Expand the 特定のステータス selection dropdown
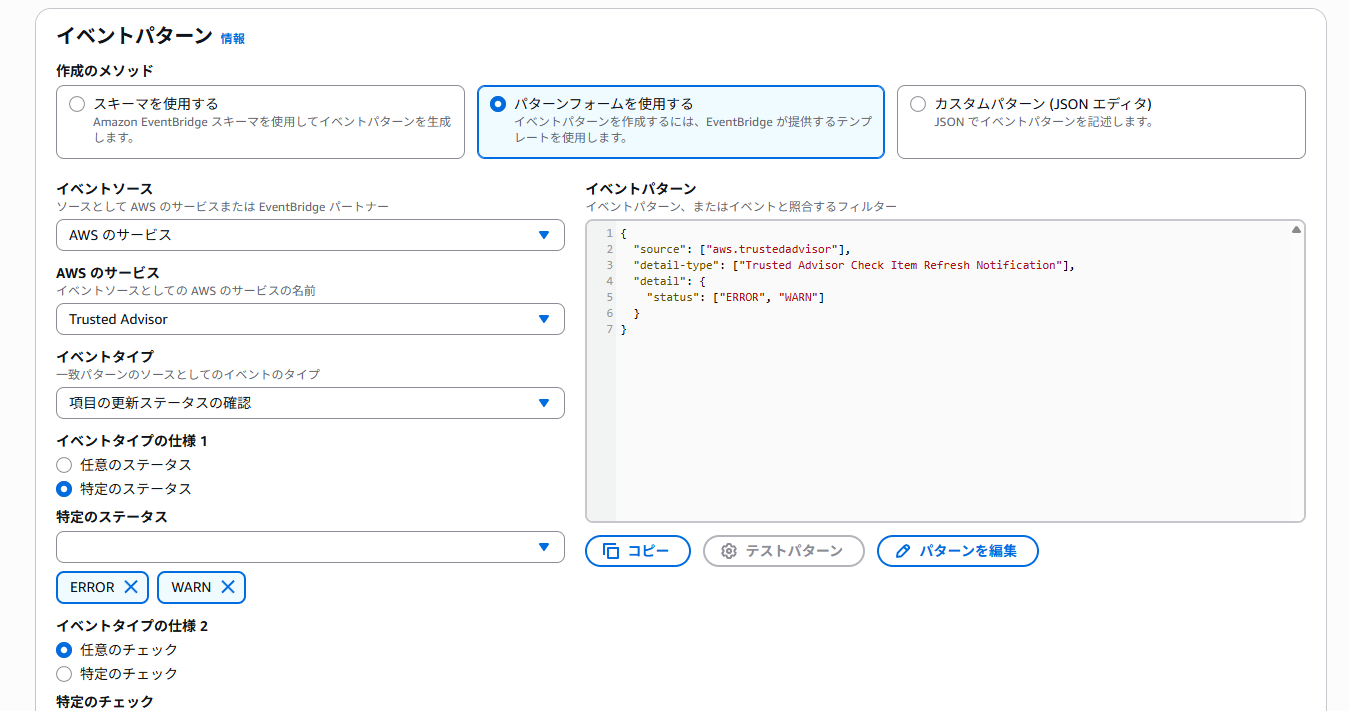 (310, 547)
